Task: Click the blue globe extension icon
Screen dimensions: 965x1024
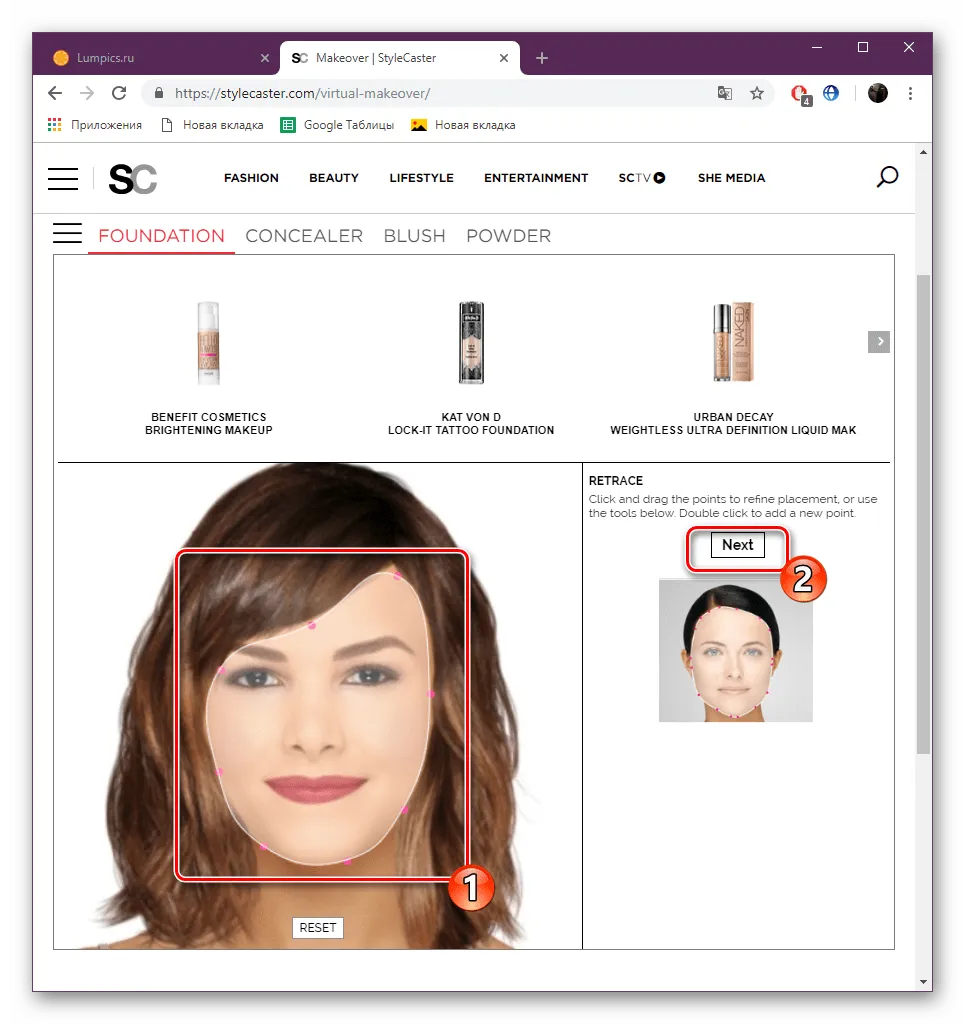Action: [831, 93]
